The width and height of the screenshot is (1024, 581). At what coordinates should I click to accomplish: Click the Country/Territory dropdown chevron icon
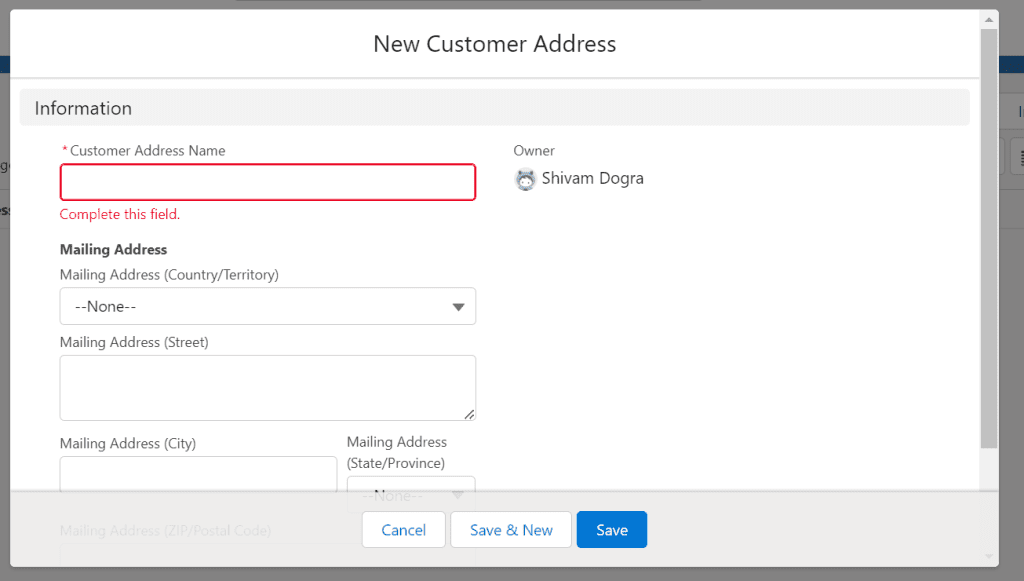pos(458,306)
